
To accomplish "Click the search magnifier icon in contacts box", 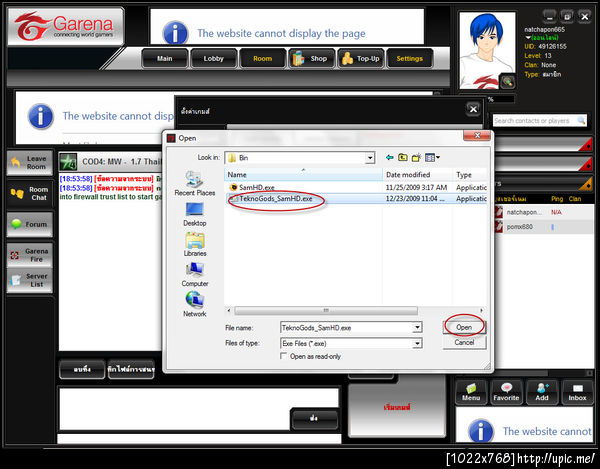I will tap(581, 121).
